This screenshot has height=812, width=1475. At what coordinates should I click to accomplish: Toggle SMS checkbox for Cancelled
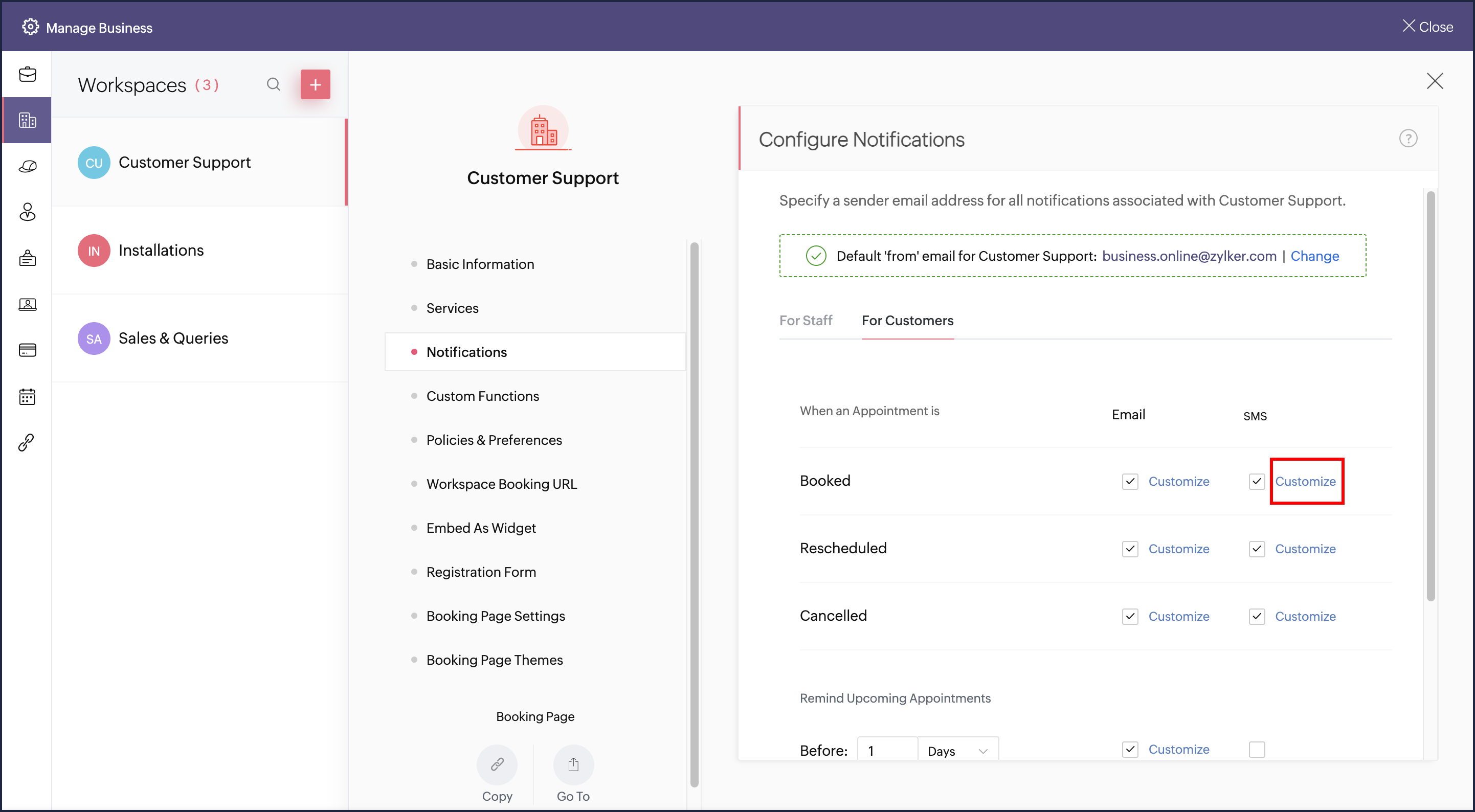point(1256,617)
